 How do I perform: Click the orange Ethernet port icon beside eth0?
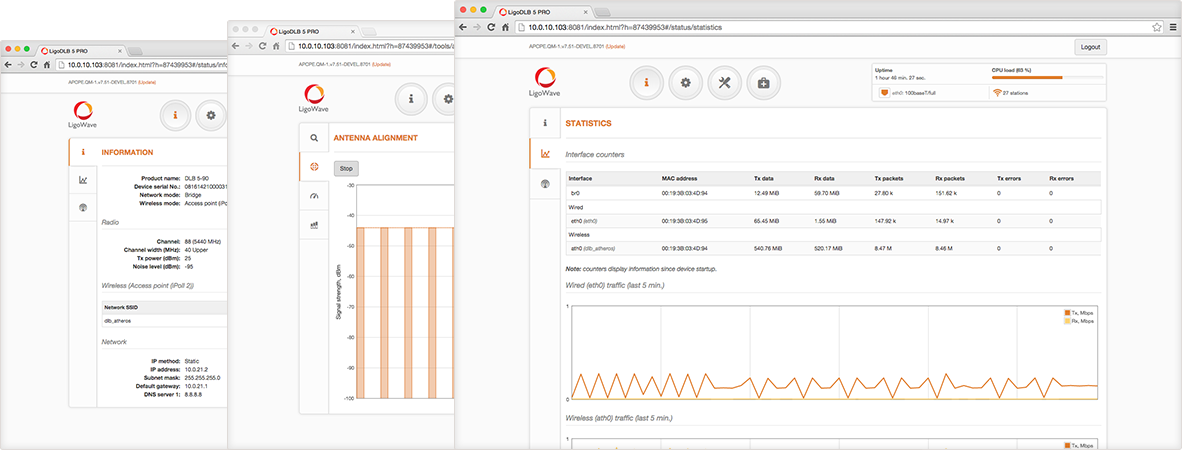pyautogui.click(x=884, y=93)
